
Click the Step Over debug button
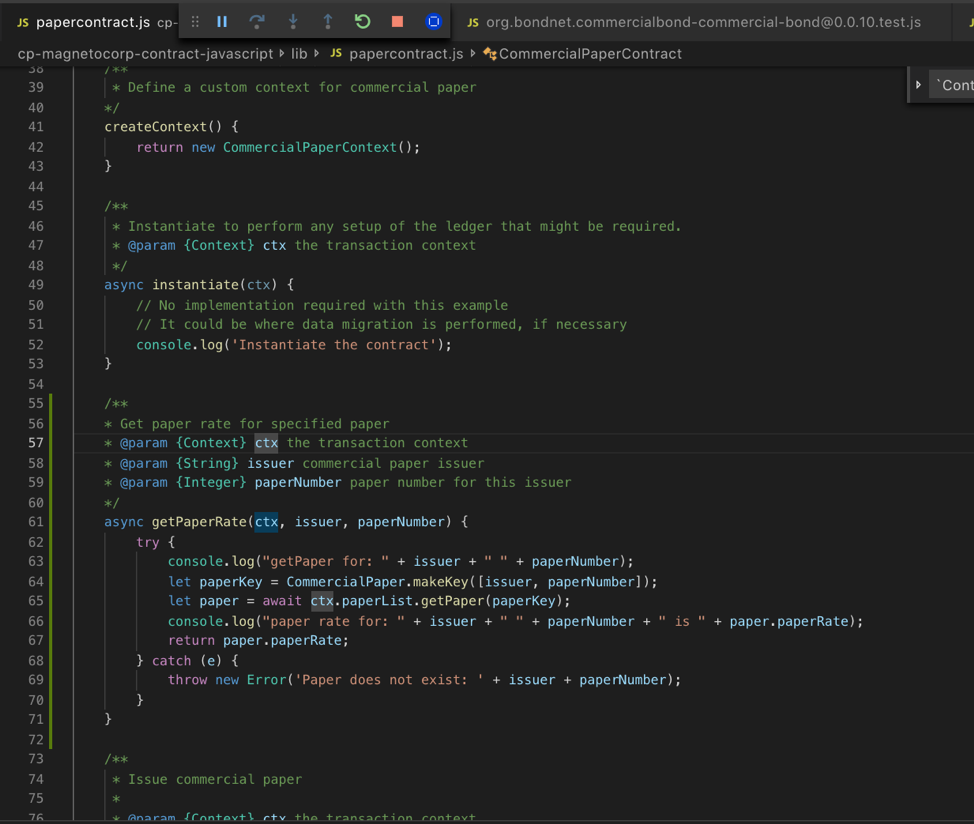[x=257, y=21]
